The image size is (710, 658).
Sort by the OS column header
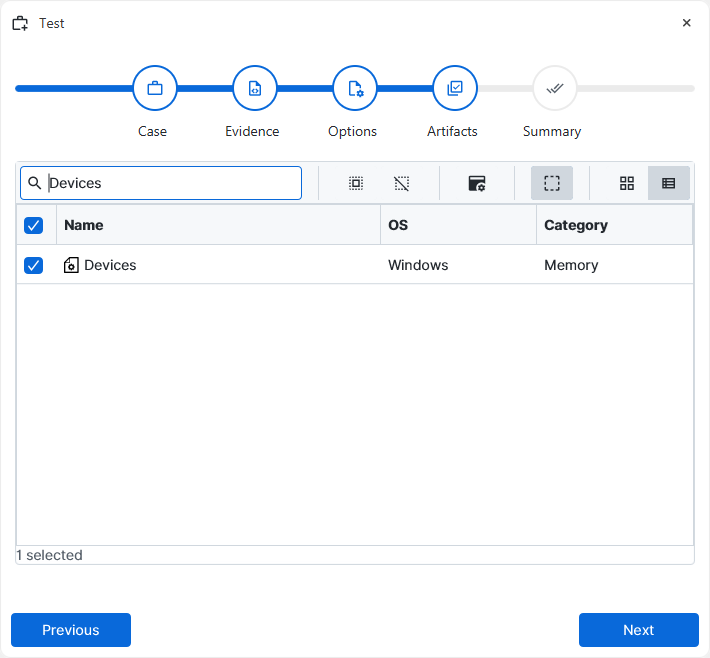(398, 225)
